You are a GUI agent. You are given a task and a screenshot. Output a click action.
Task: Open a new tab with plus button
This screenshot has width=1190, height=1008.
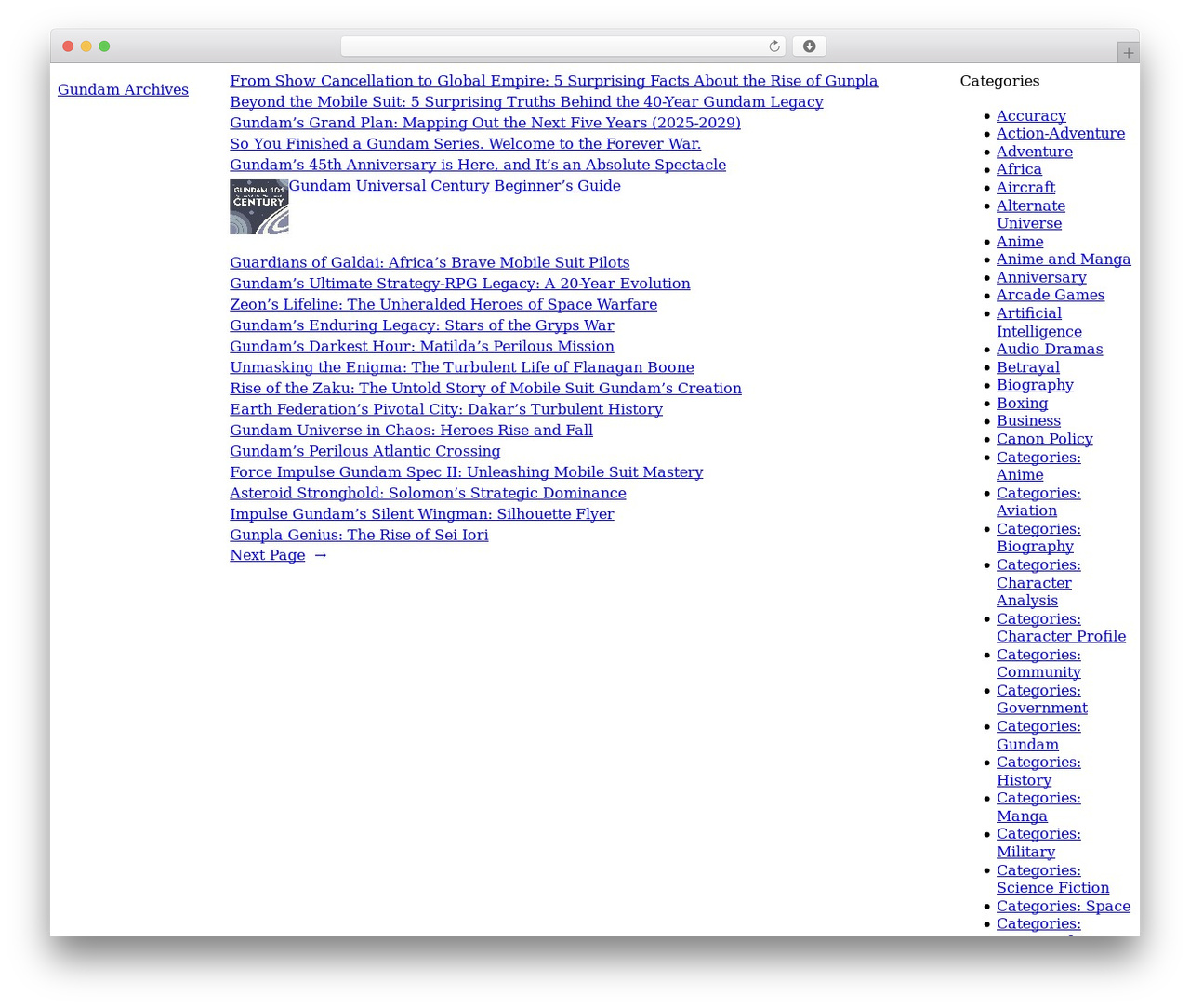click(x=1128, y=53)
